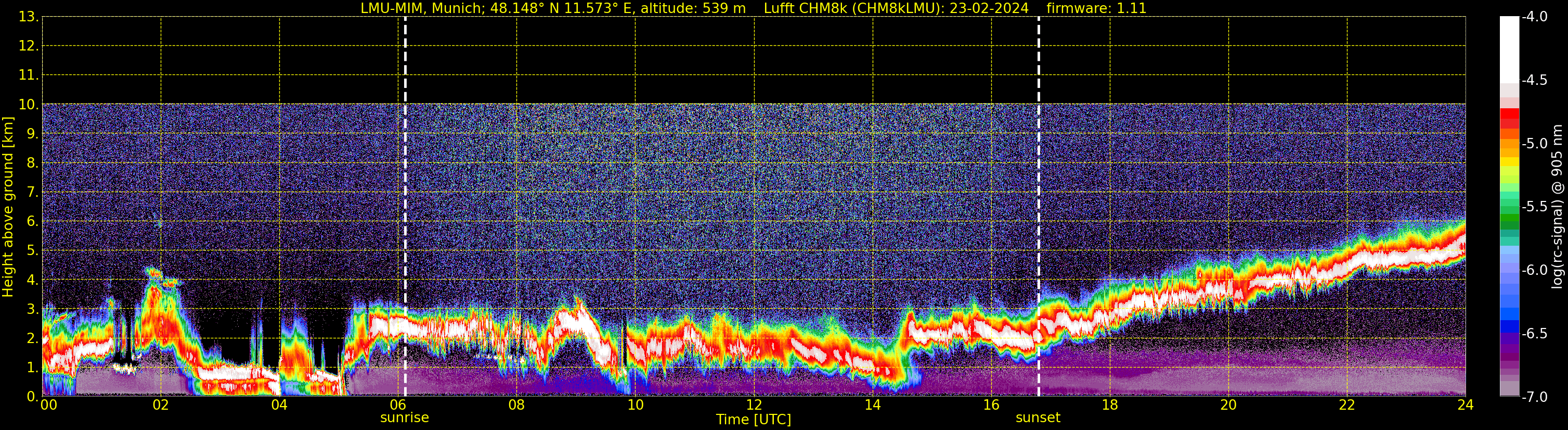
Task: Click the '08' time axis tick label
Action: click(517, 405)
